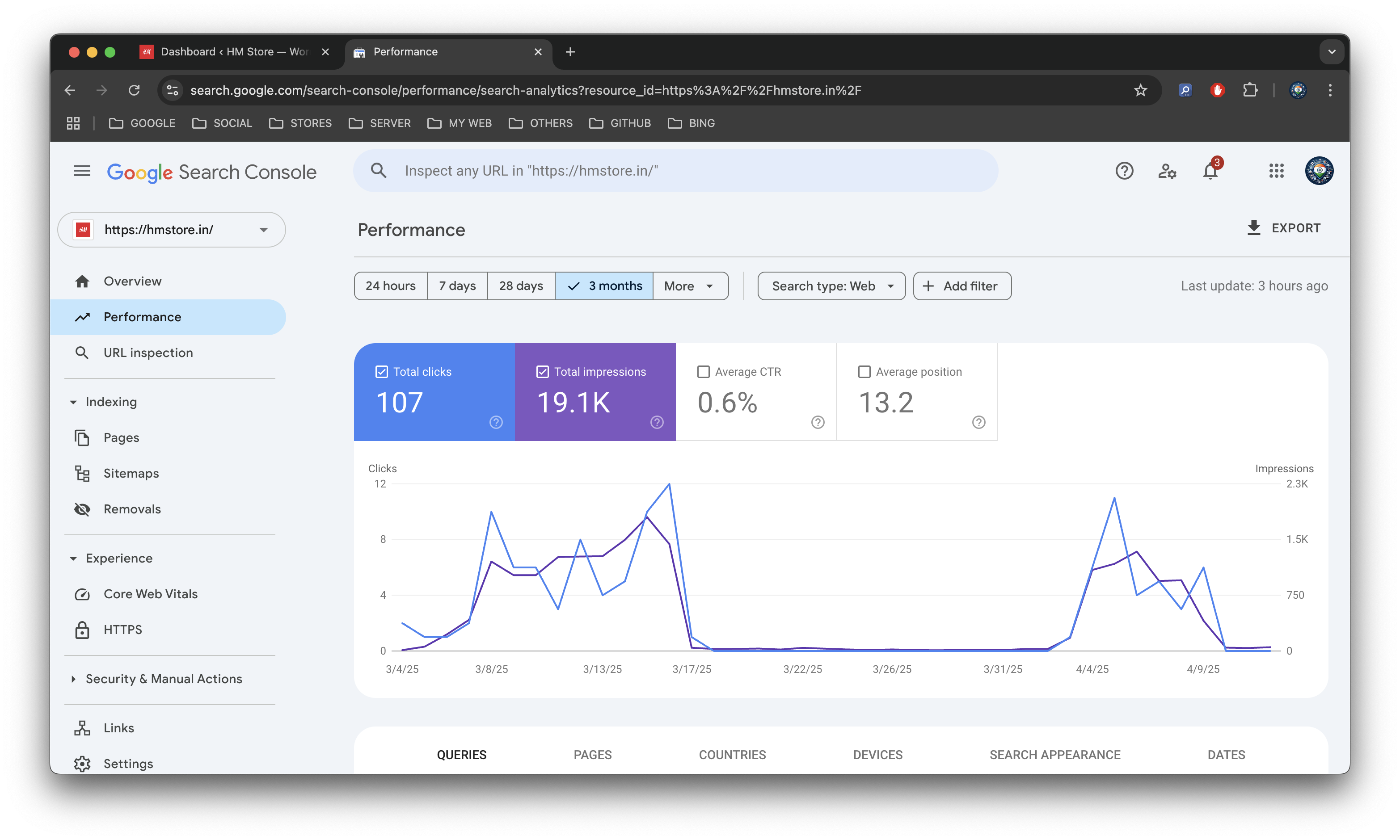The width and height of the screenshot is (1400, 840).
Task: Switch to the QUERIES tab
Action: pyautogui.click(x=461, y=755)
